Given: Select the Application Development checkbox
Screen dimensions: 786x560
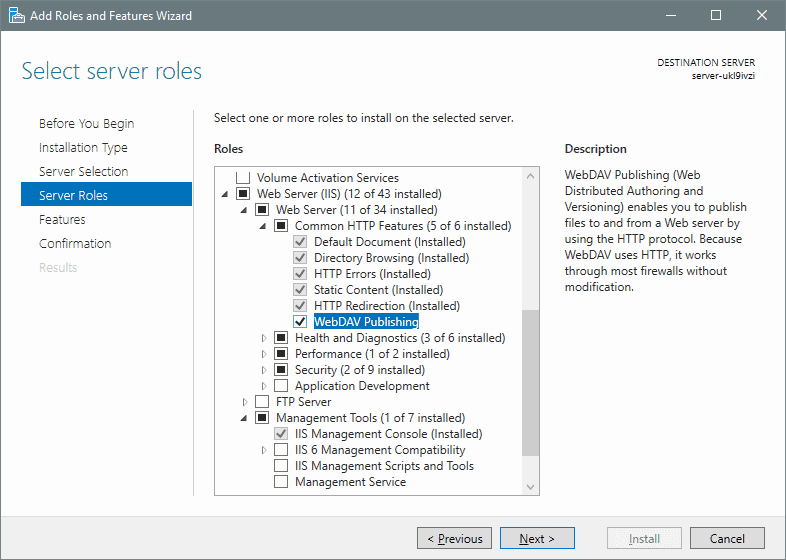Looking at the screenshot, I should (281, 386).
